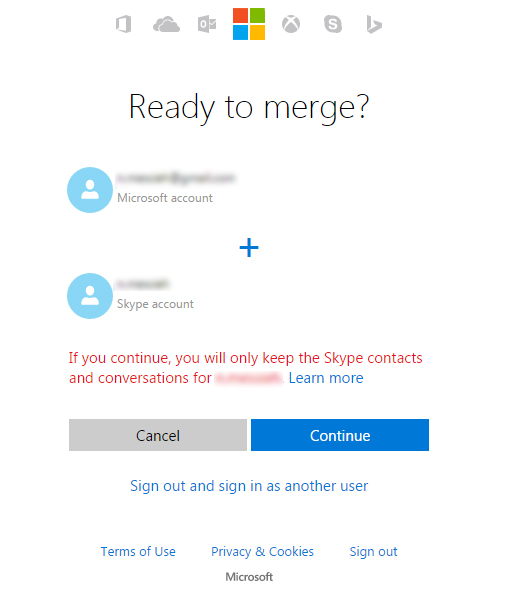Screen dimensions: 530x592
Task: Click the Office icon in header
Action: click(123, 24)
